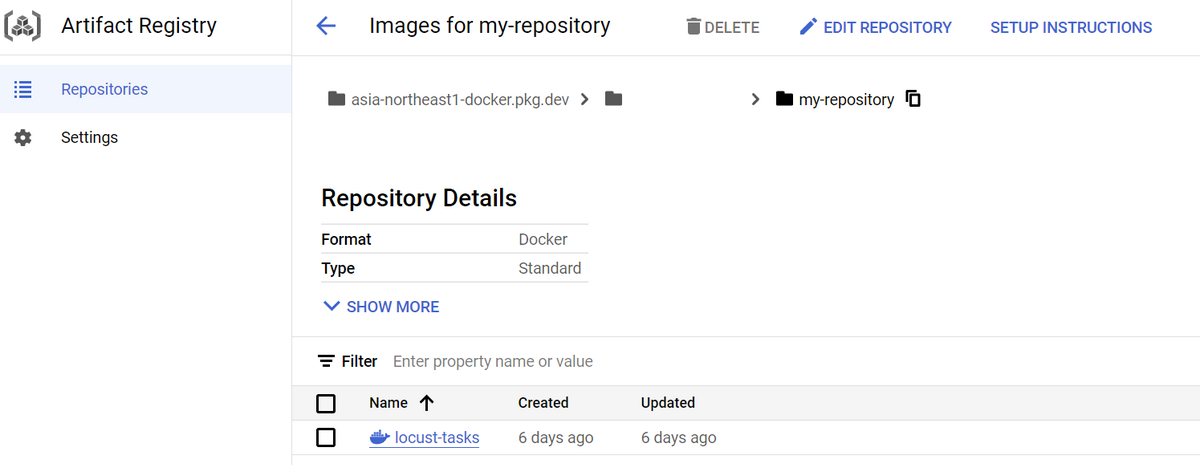Open Repositories in the sidebar

pyautogui.click(x=146, y=89)
